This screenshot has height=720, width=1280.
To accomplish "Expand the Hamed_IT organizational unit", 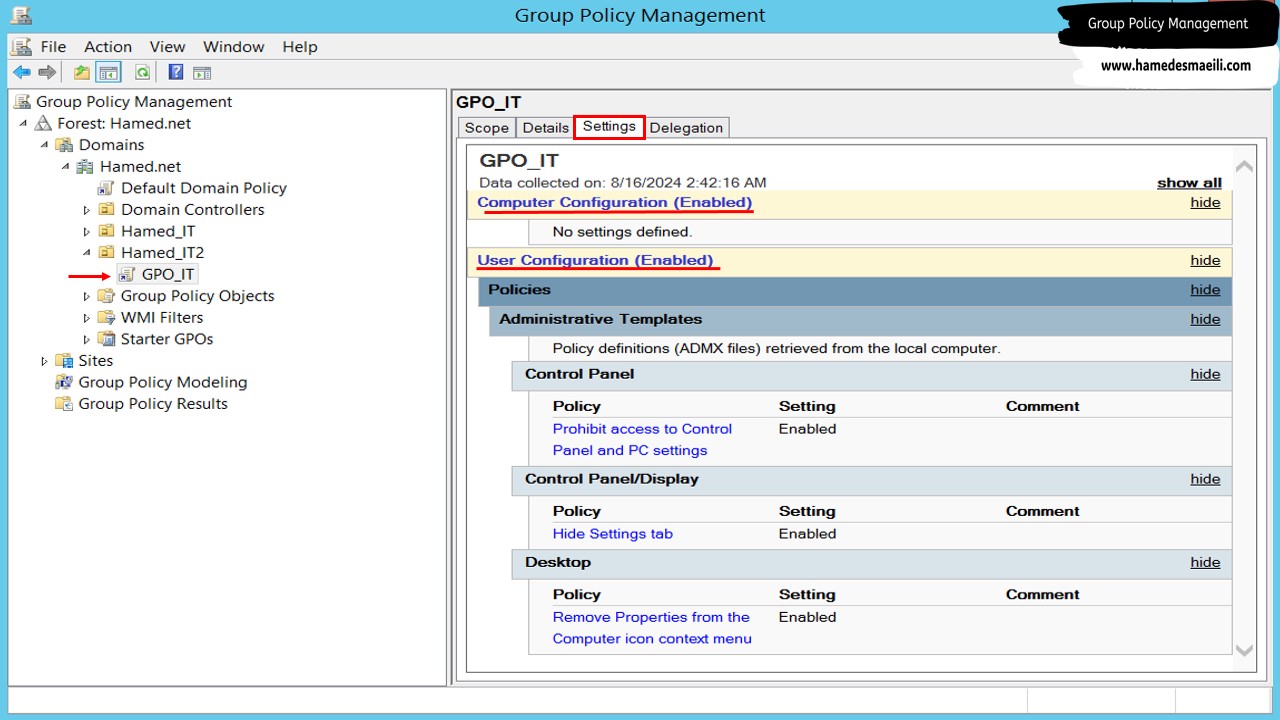I will (87, 231).
